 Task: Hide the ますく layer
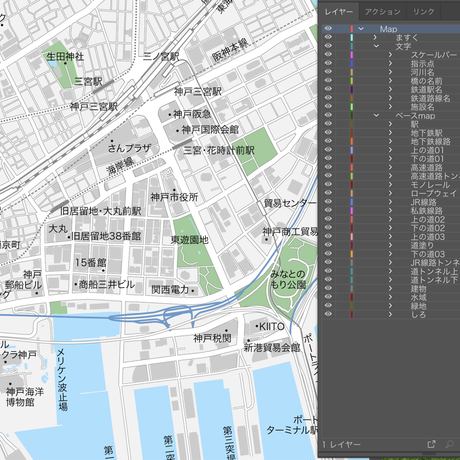tap(328, 37)
